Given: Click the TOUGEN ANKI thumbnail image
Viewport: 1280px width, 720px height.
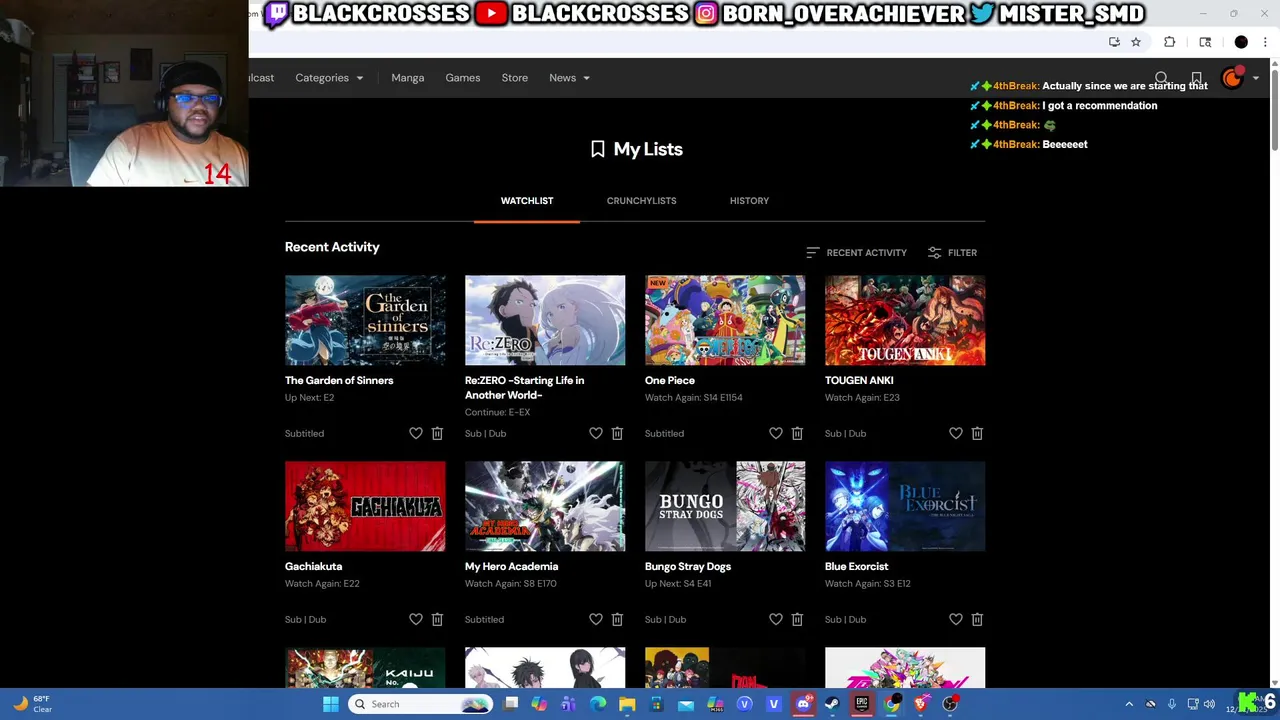Looking at the screenshot, I should 905,320.
